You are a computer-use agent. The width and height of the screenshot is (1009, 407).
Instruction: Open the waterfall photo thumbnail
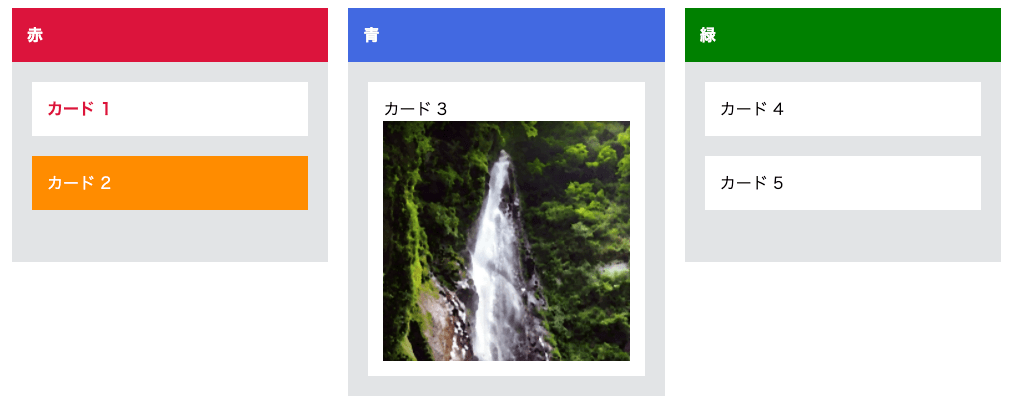pos(506,241)
